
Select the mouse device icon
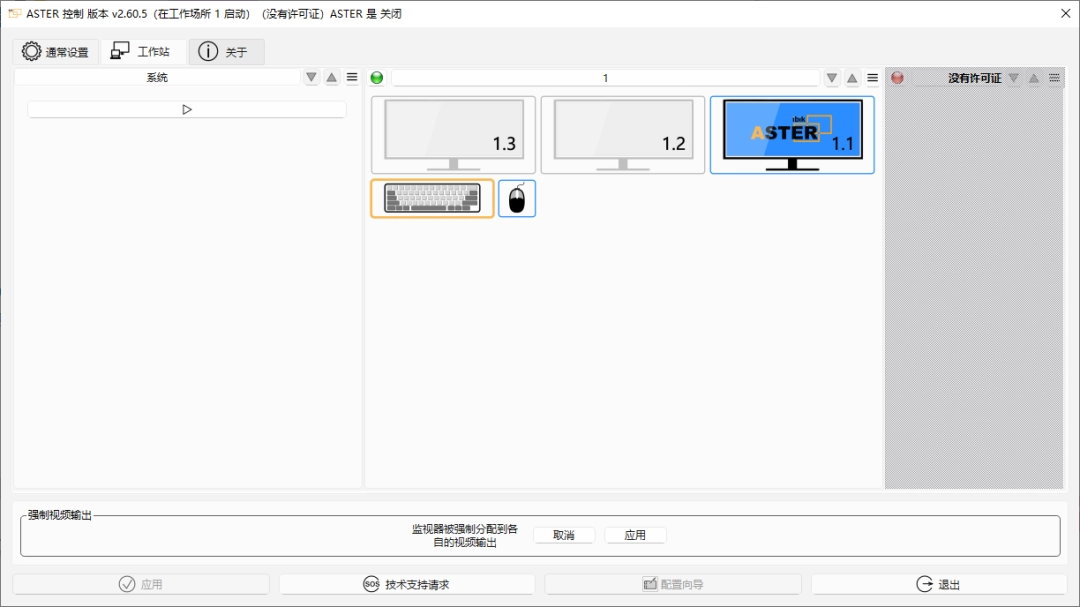click(x=517, y=199)
